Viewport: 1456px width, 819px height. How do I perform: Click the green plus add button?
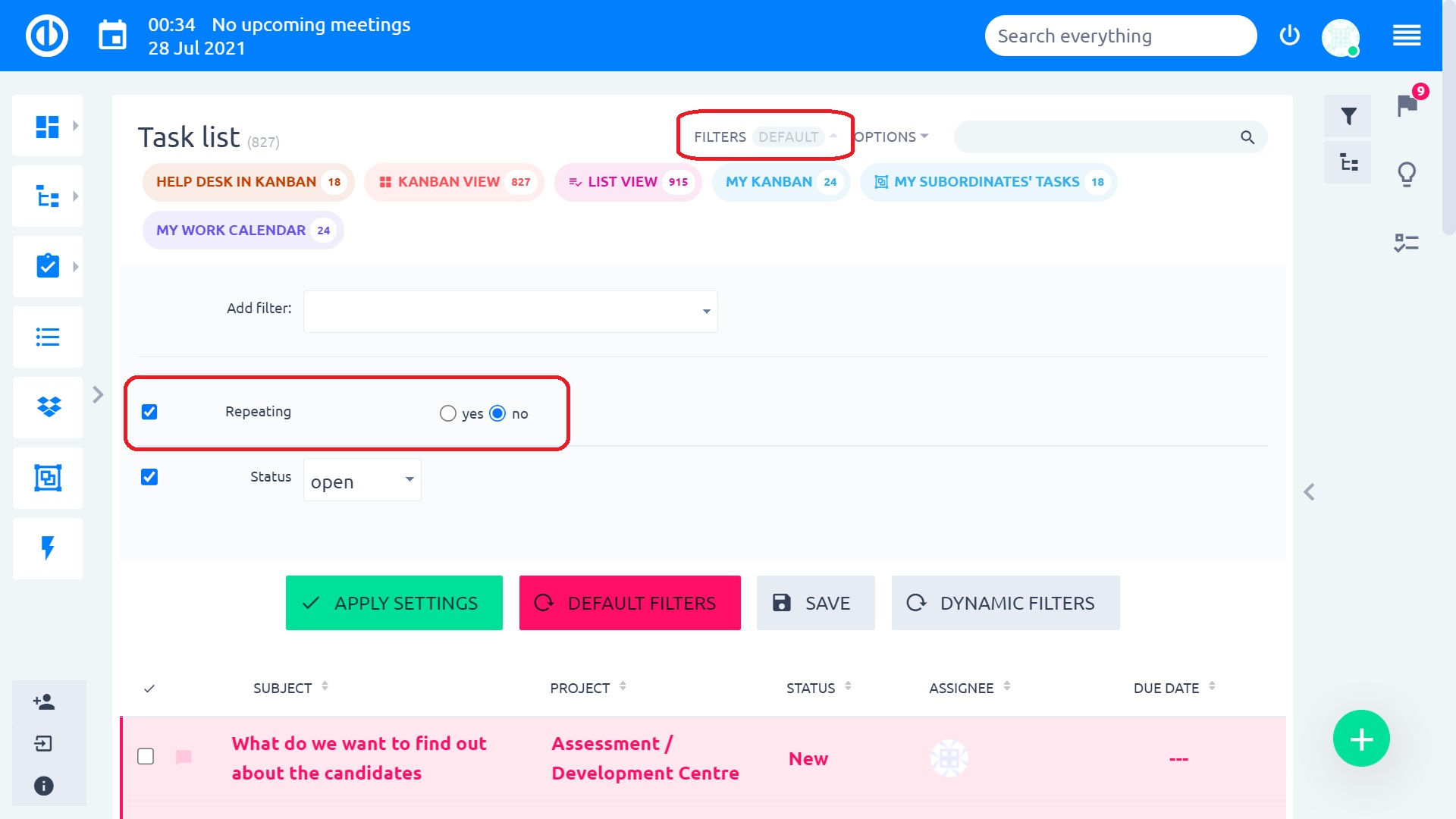point(1361,739)
